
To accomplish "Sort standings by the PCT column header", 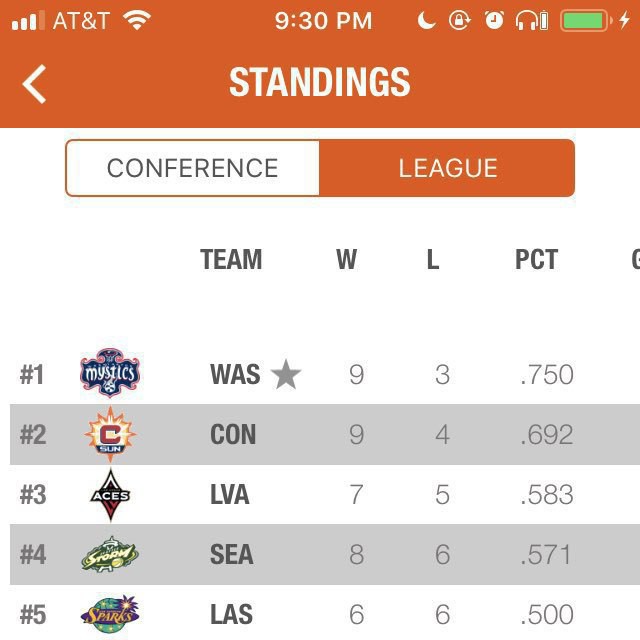I will [x=536, y=260].
